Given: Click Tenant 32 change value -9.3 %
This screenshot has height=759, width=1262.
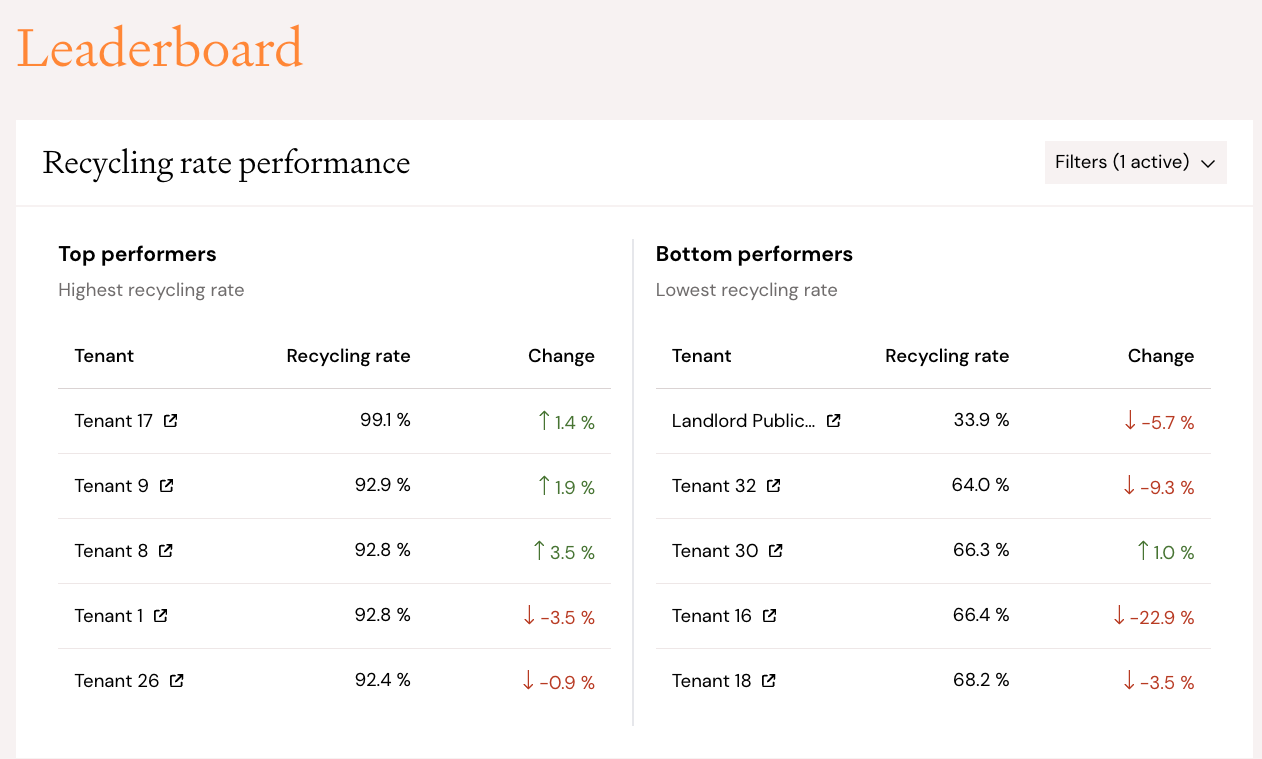Looking at the screenshot, I should [1158, 487].
